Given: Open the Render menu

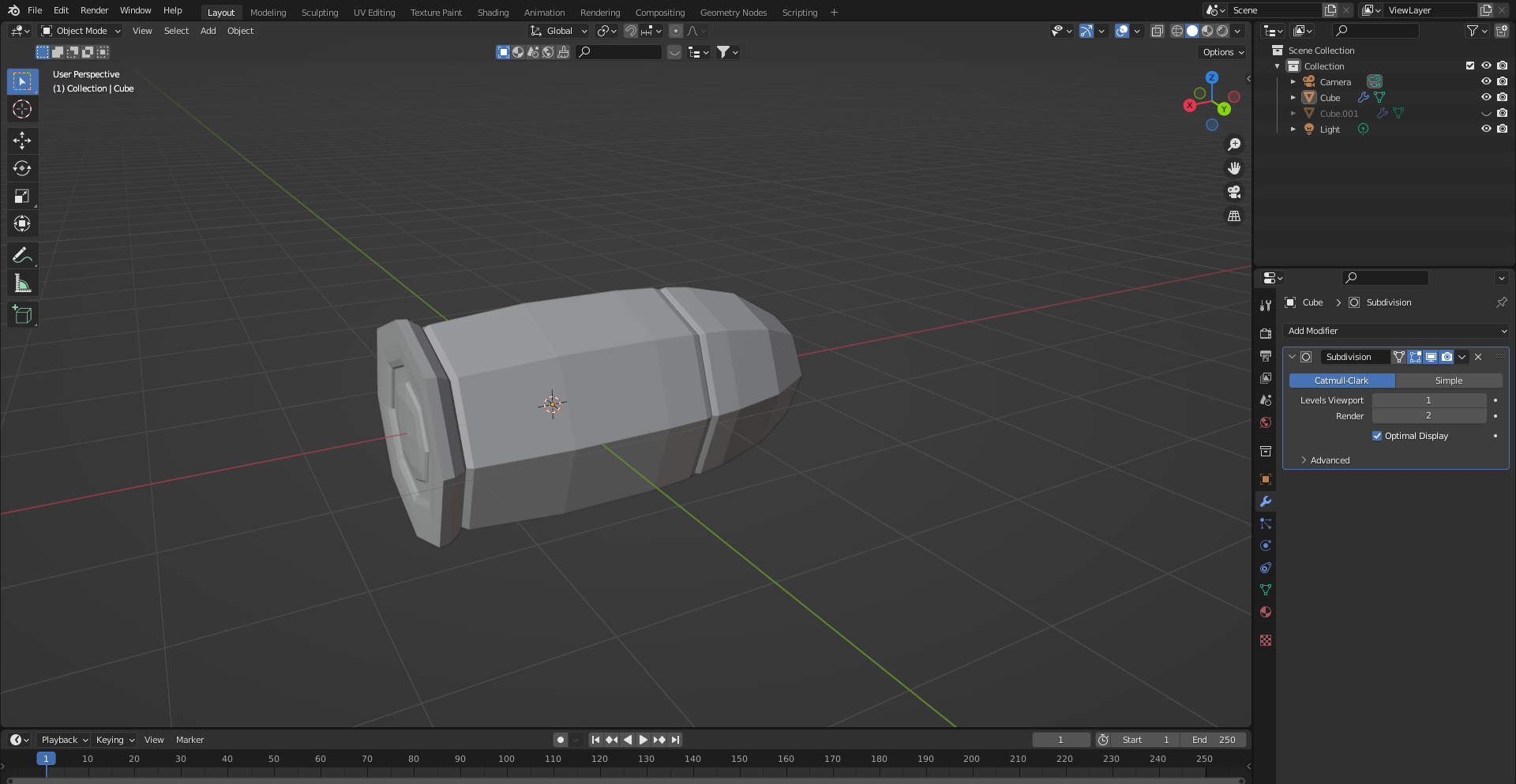Looking at the screenshot, I should [94, 10].
